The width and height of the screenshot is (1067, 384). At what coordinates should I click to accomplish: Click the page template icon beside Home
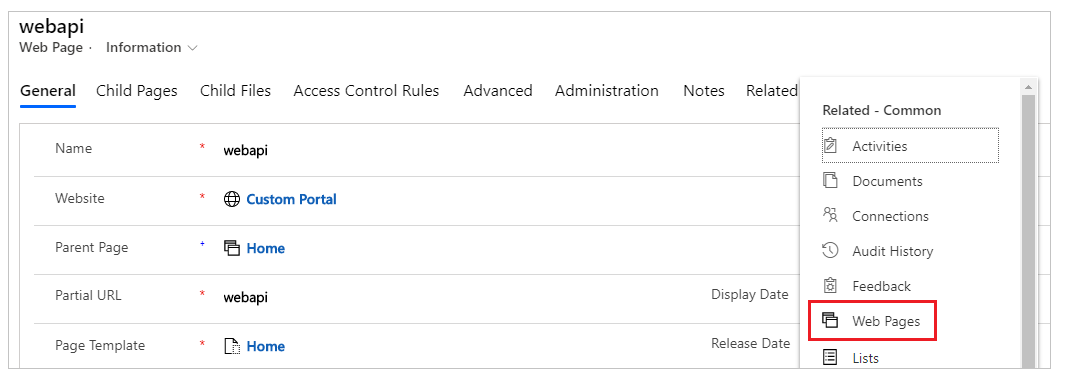(232, 346)
